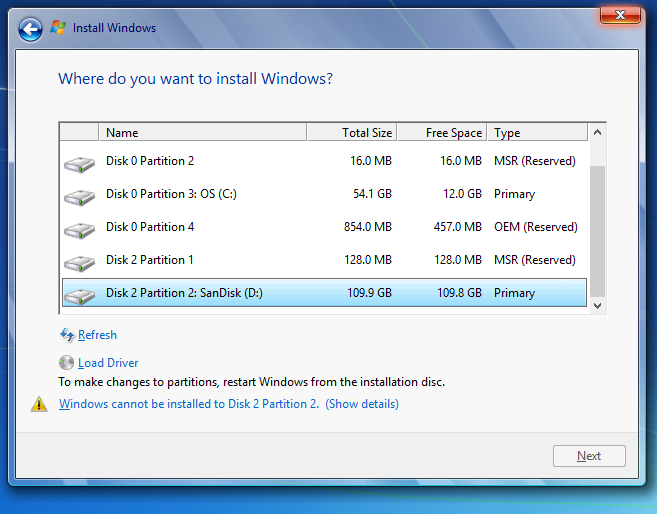Sort by the Free Space column header

coord(442,132)
